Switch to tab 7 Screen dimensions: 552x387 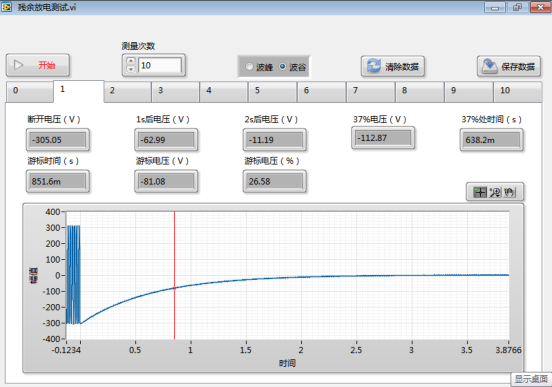[370, 92]
